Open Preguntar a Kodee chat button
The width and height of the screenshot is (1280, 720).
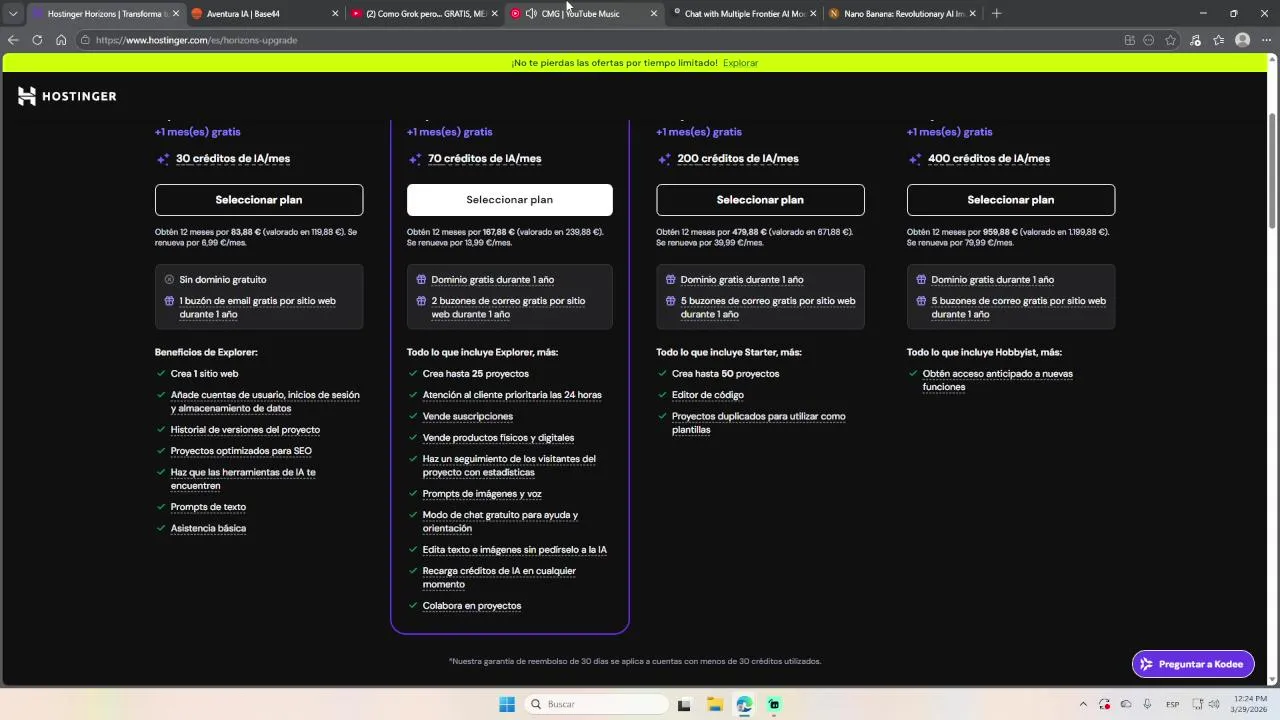(x=1193, y=664)
